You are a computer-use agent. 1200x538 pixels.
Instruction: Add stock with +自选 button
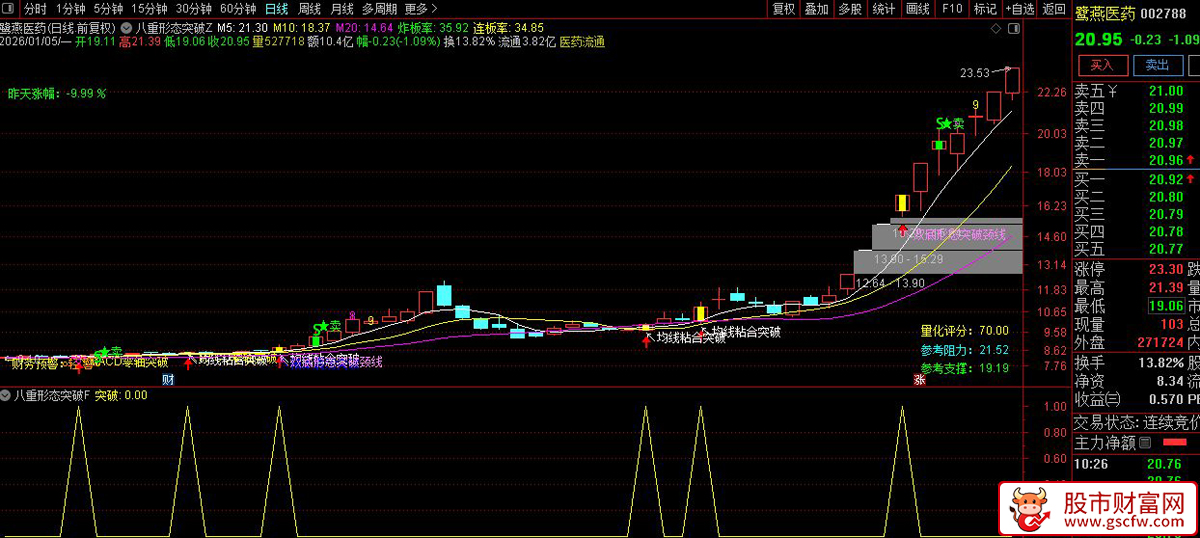pyautogui.click(x=1019, y=9)
